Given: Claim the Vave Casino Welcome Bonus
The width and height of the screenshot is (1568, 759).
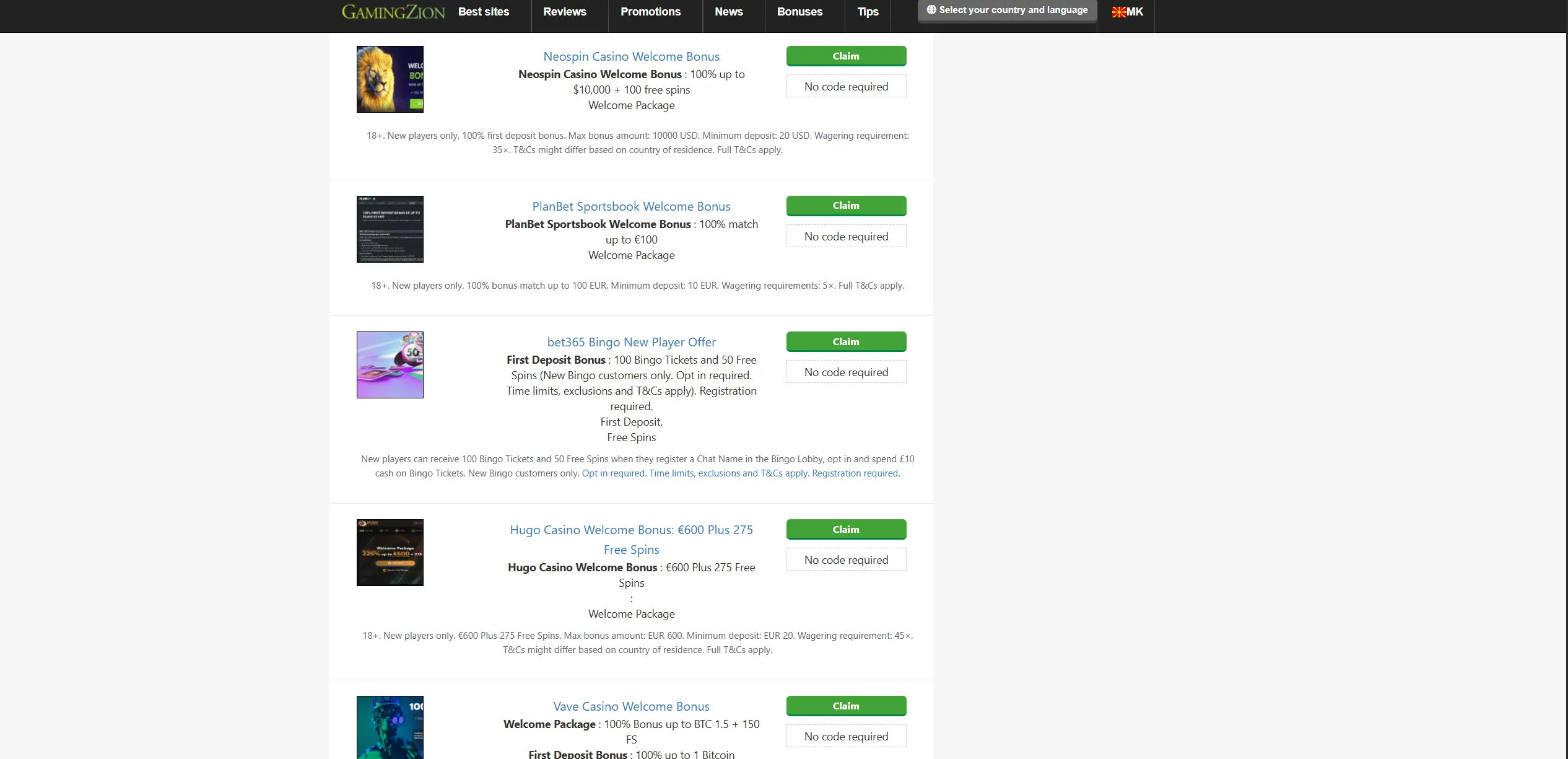Looking at the screenshot, I should 846,706.
